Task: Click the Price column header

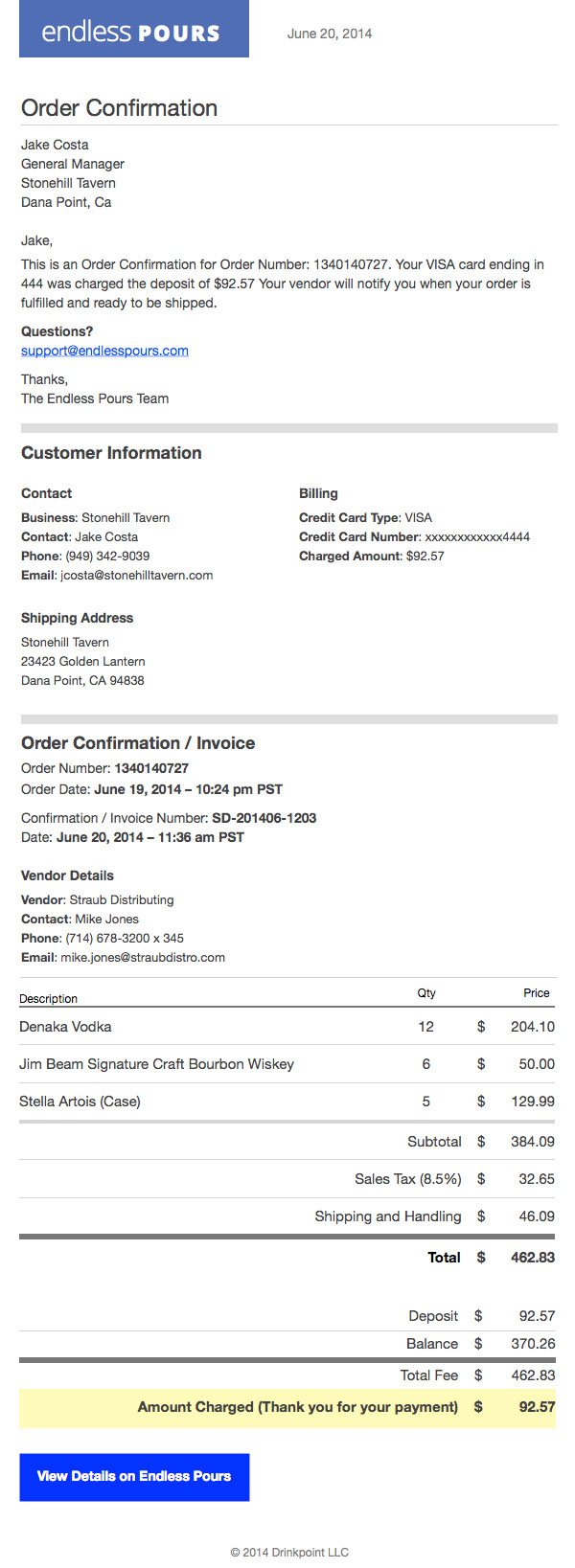Action: pyautogui.click(x=537, y=993)
